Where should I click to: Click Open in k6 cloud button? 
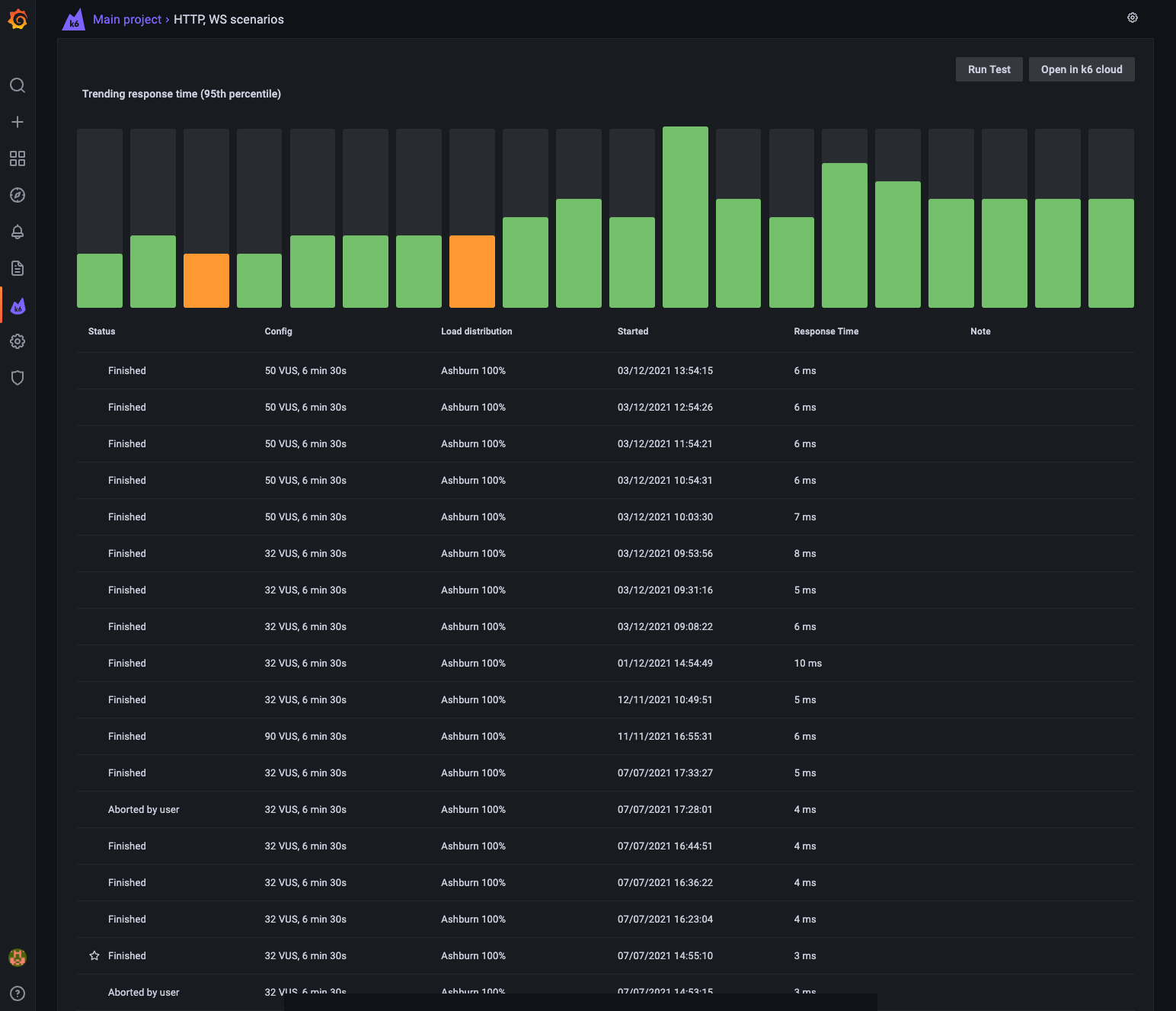[x=1082, y=69]
